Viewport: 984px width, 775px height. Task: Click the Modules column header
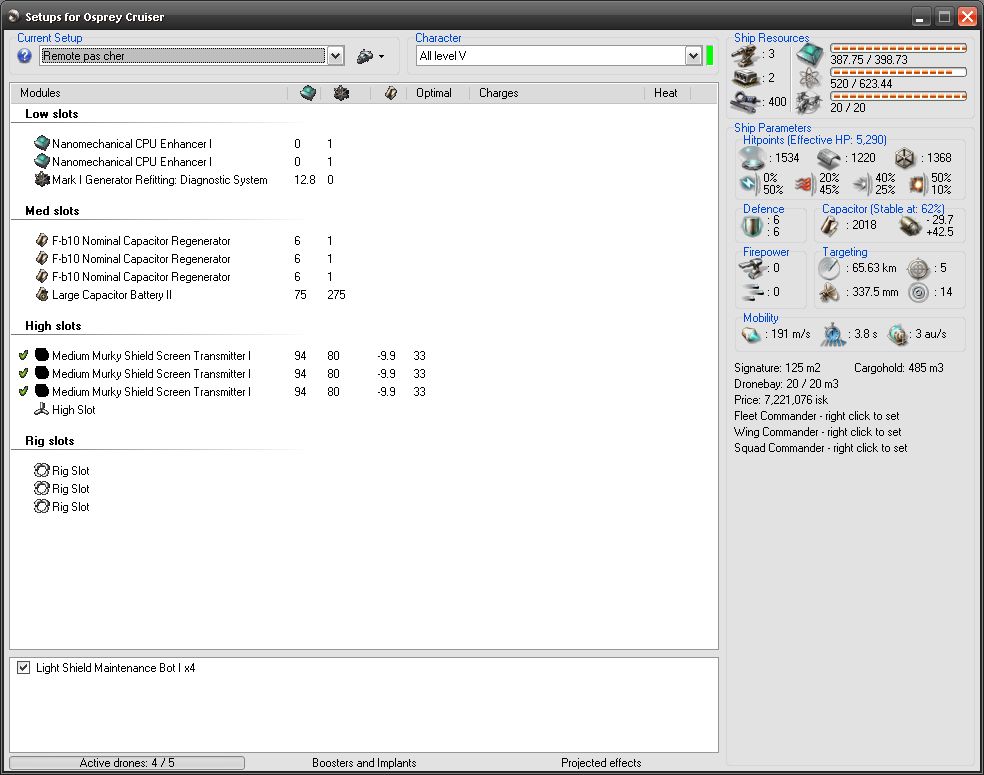point(40,93)
